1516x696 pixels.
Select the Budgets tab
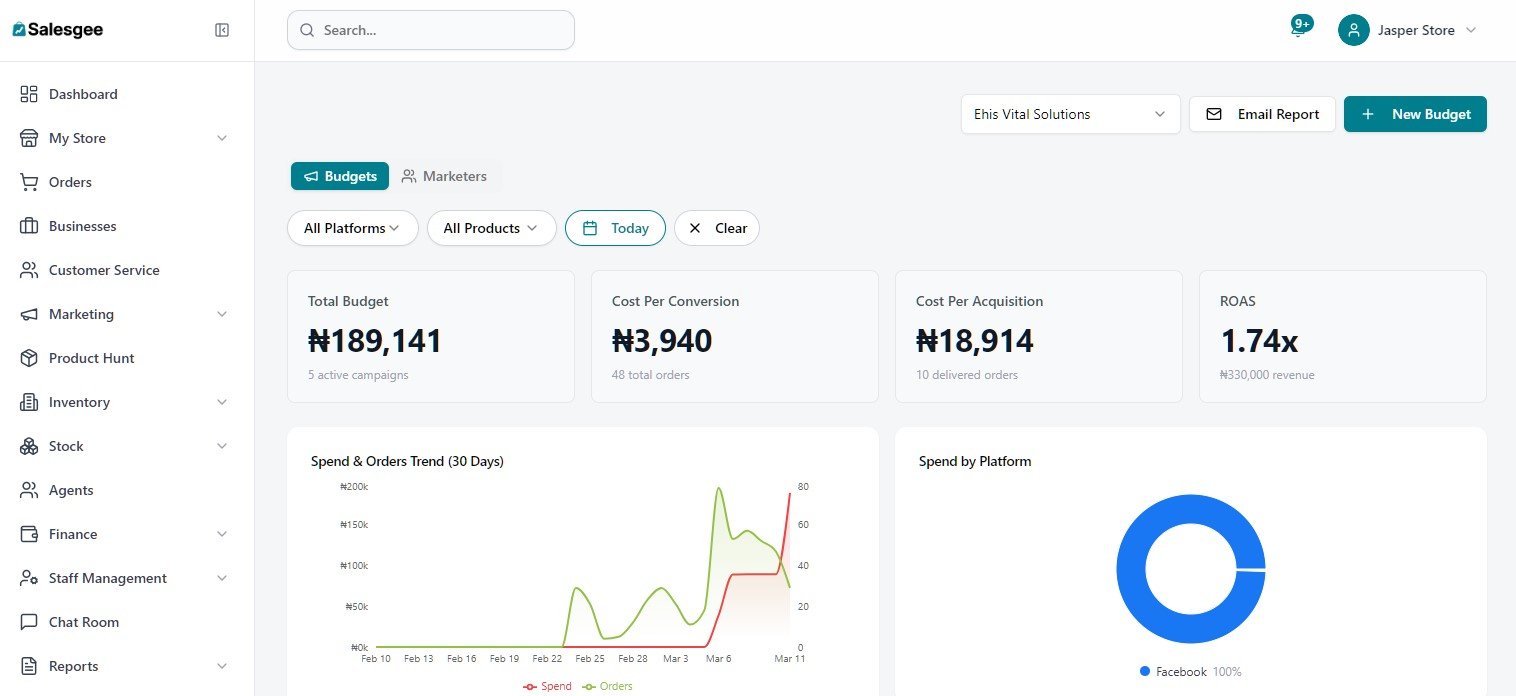pyautogui.click(x=340, y=176)
